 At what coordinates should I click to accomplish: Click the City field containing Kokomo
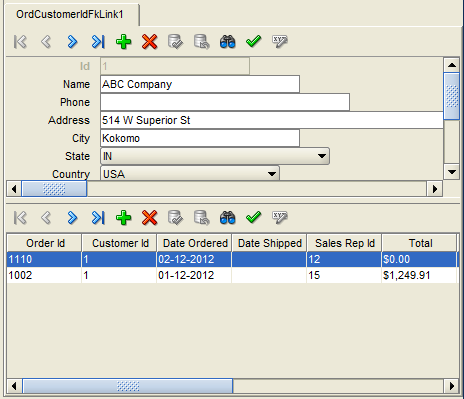[x=200, y=138]
